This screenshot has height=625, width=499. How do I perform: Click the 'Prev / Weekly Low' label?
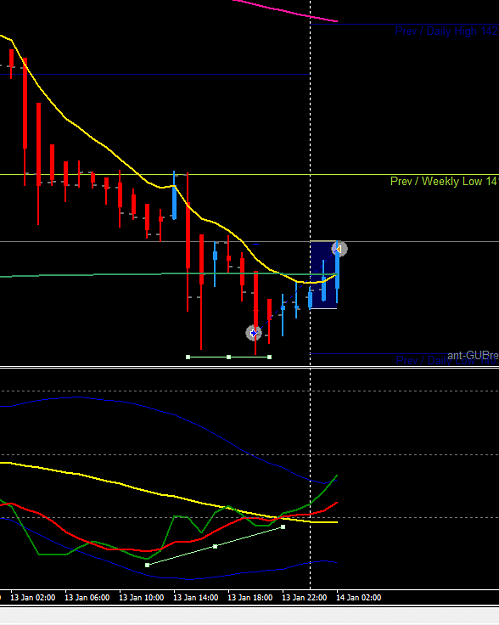pos(444,181)
